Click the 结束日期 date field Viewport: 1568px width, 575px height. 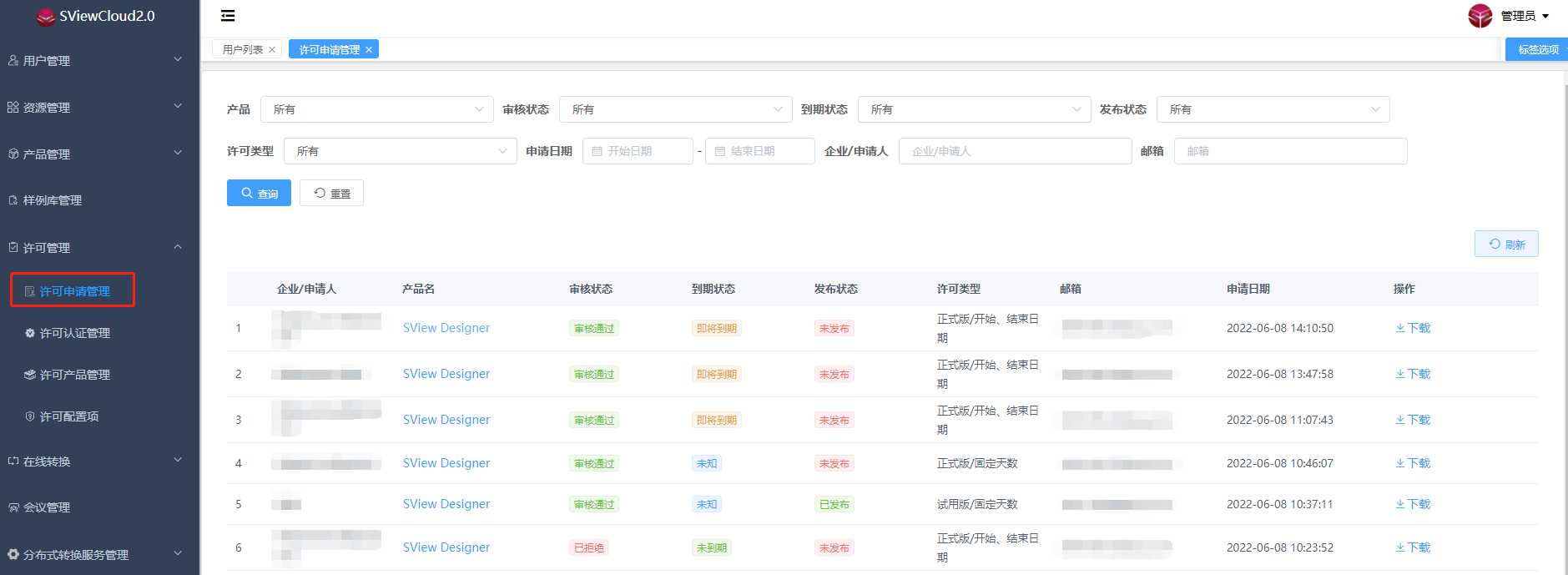[760, 151]
